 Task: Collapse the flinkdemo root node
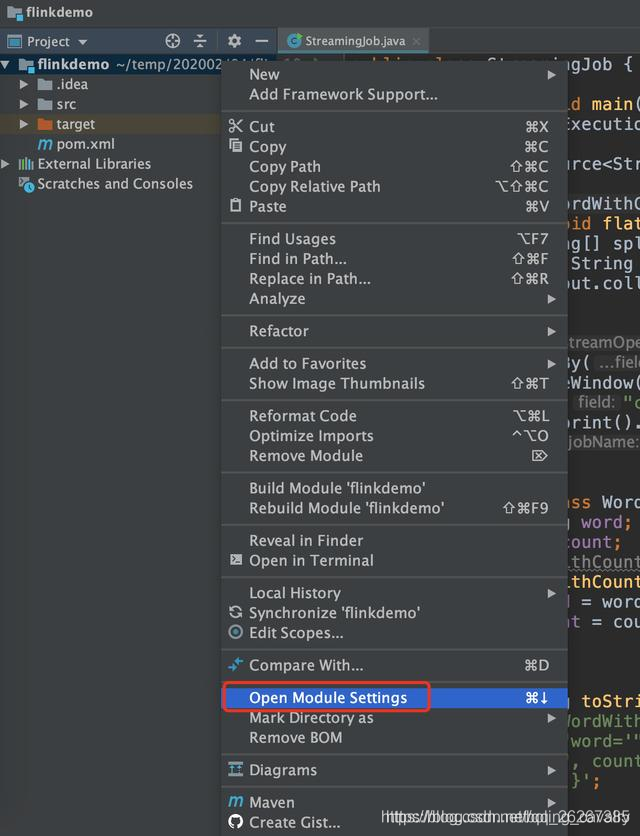pyautogui.click(x=5, y=65)
